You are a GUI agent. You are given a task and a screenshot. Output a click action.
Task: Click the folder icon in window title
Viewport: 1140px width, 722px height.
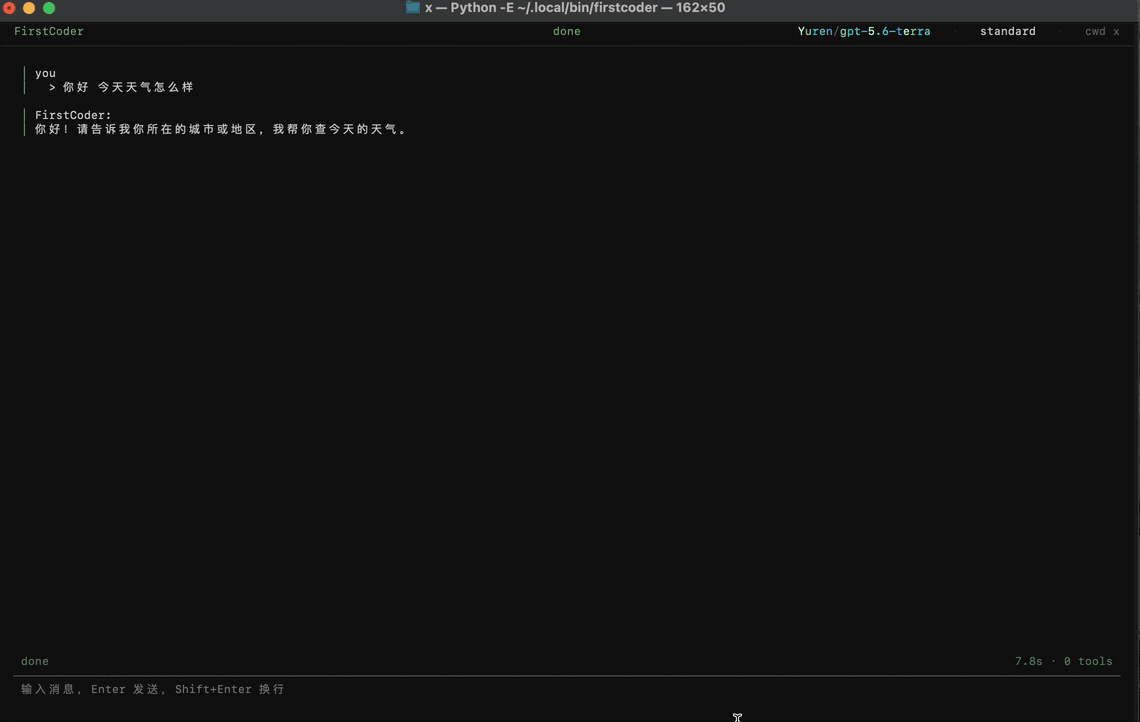pyautogui.click(x=413, y=7)
